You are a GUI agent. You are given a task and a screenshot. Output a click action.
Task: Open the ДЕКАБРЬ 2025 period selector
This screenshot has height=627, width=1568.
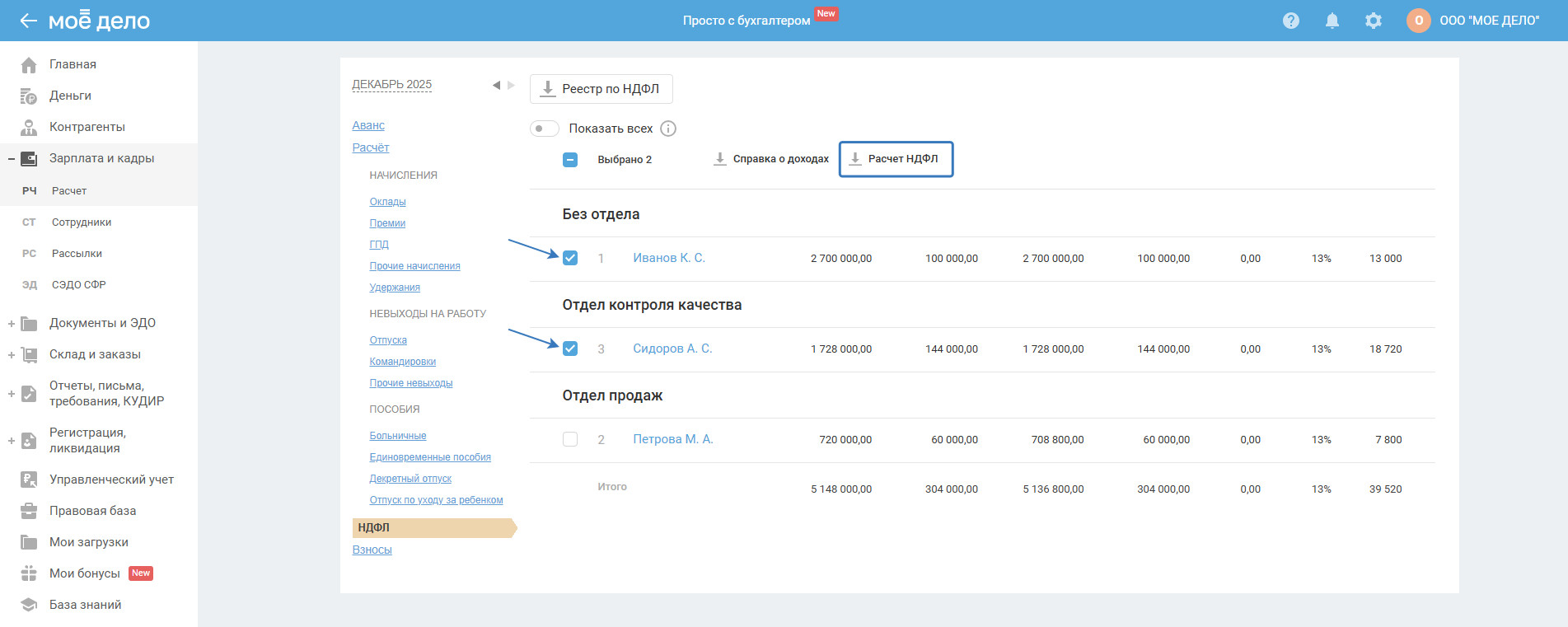[x=392, y=84]
